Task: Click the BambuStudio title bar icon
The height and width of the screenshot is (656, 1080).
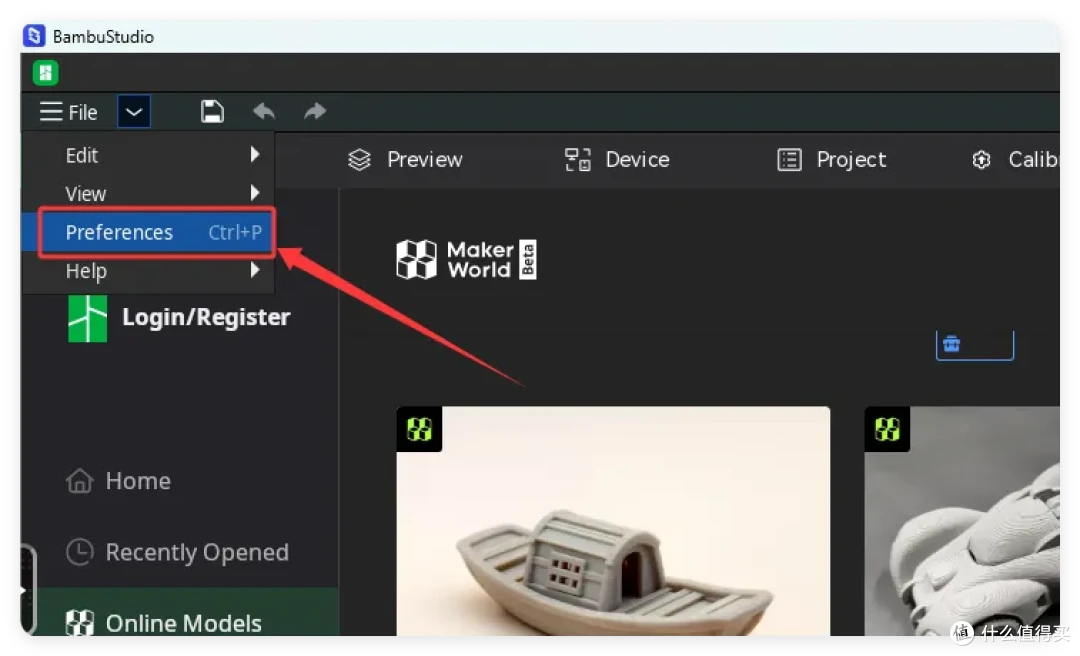Action: click(x=34, y=36)
